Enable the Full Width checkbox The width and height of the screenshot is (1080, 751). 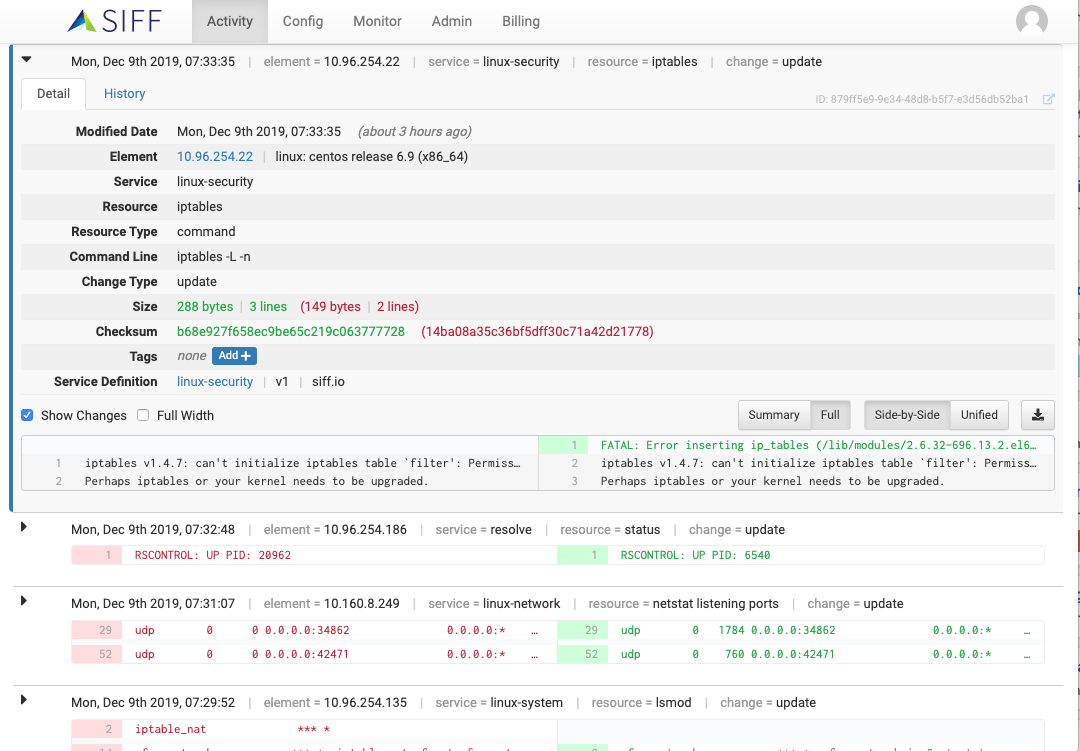pyautogui.click(x=143, y=415)
